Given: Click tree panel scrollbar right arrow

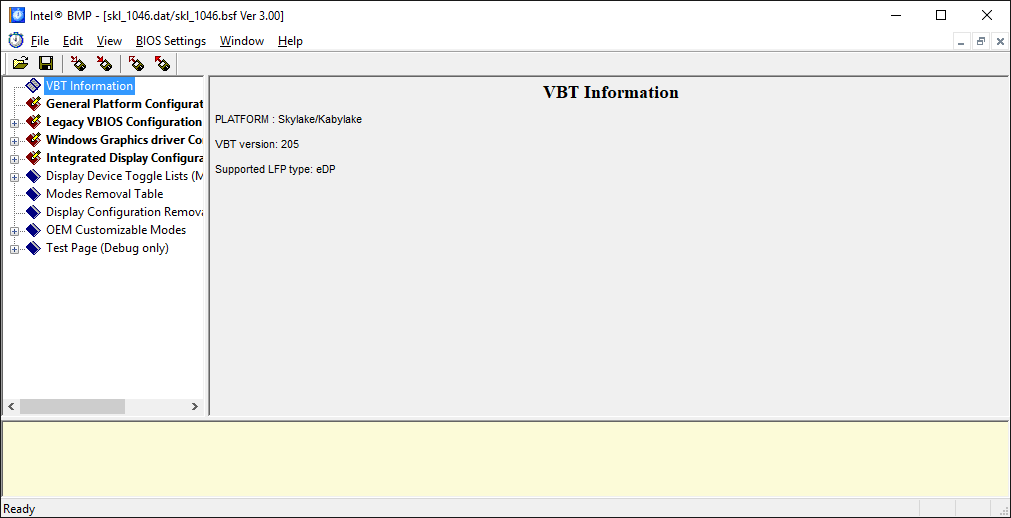Looking at the screenshot, I should [195, 406].
